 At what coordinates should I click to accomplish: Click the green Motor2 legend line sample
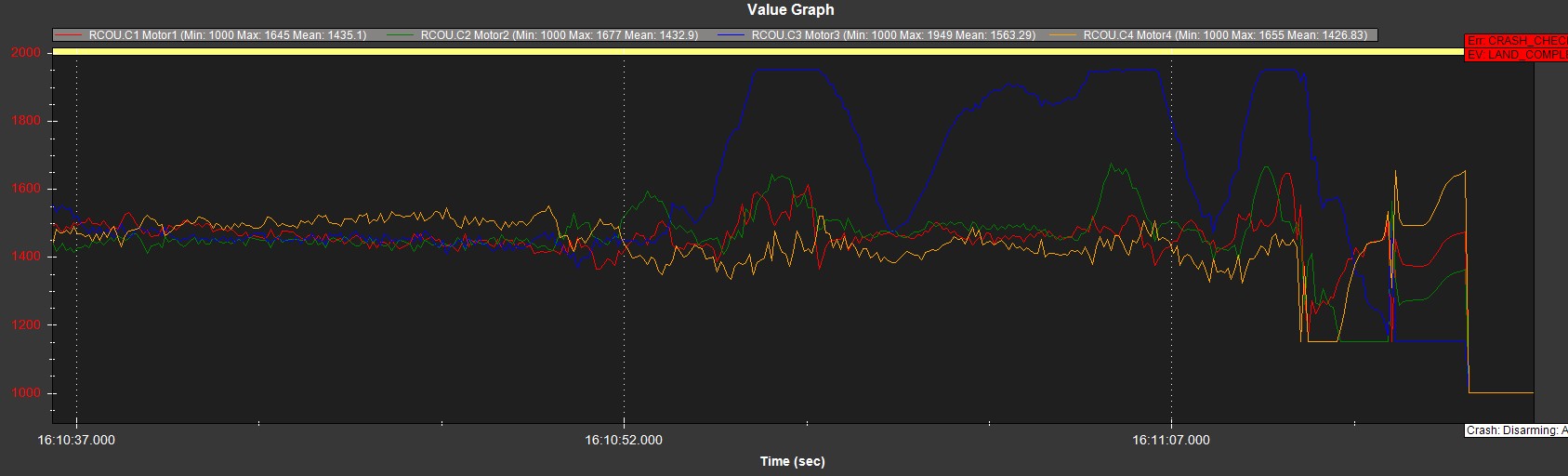[402, 35]
